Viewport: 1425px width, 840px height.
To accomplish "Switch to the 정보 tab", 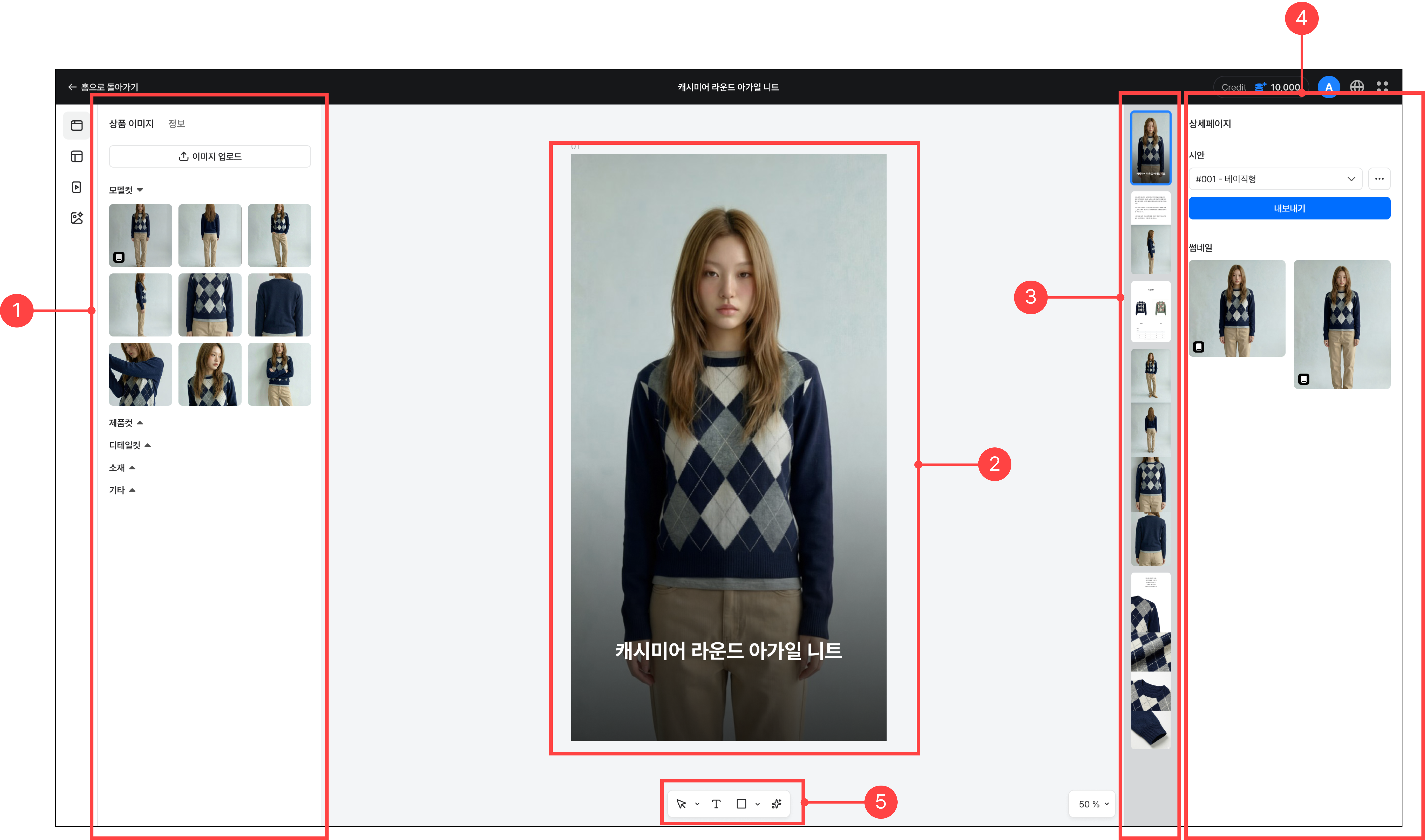I will (x=177, y=123).
